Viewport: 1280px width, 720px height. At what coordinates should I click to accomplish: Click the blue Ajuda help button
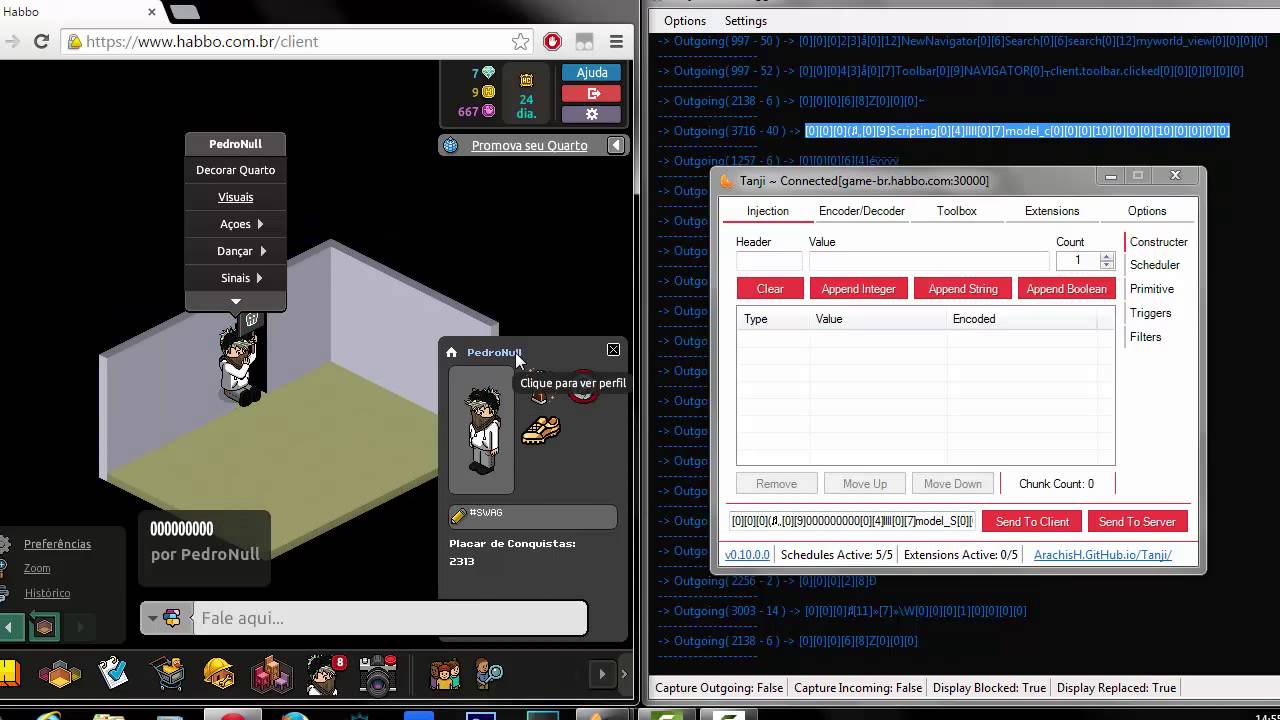[x=591, y=73]
